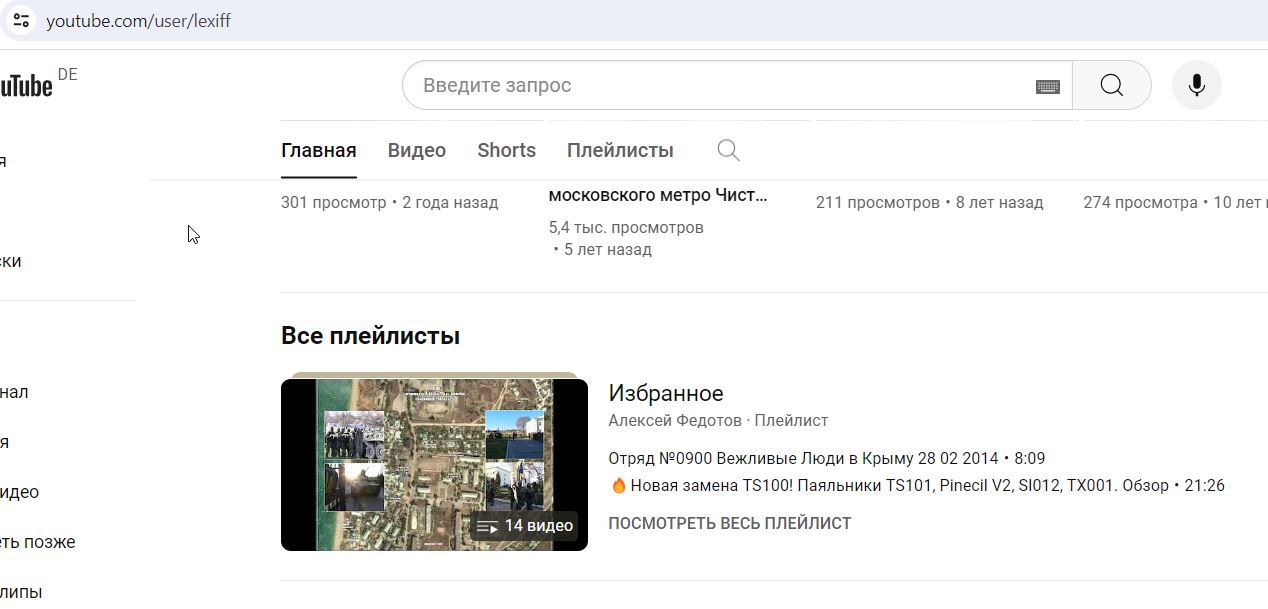Click the Плейлист label under Избранное

[791, 420]
